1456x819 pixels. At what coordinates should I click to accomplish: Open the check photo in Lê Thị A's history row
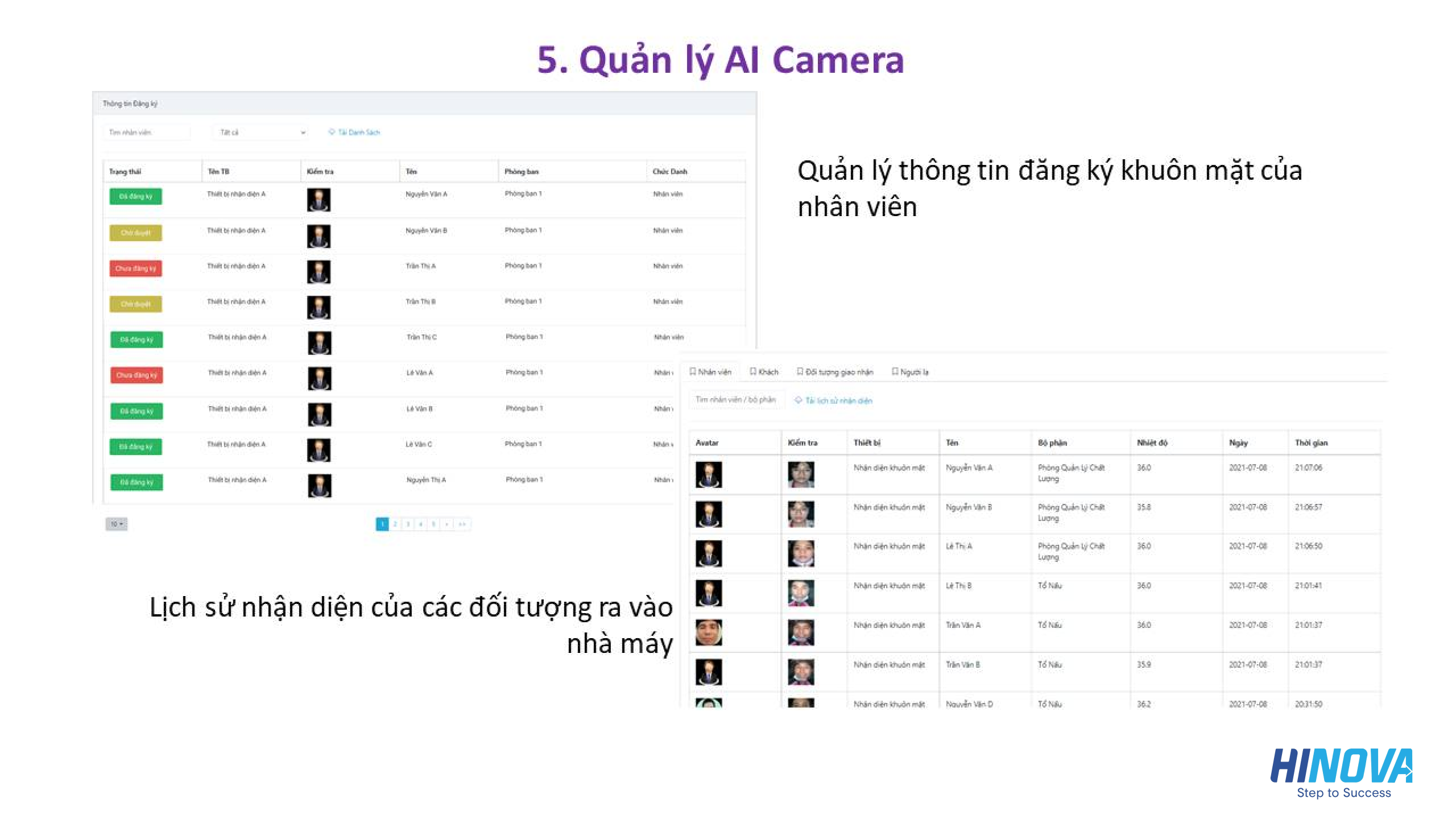(801, 553)
